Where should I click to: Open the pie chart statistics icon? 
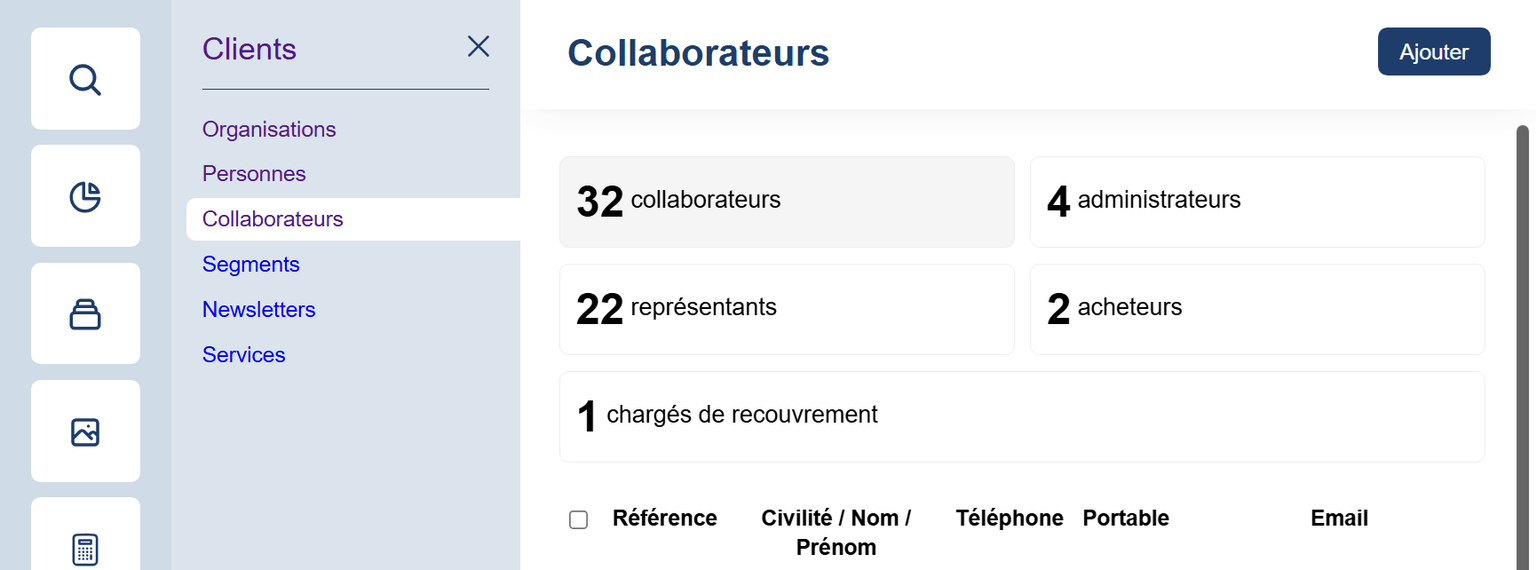point(85,197)
